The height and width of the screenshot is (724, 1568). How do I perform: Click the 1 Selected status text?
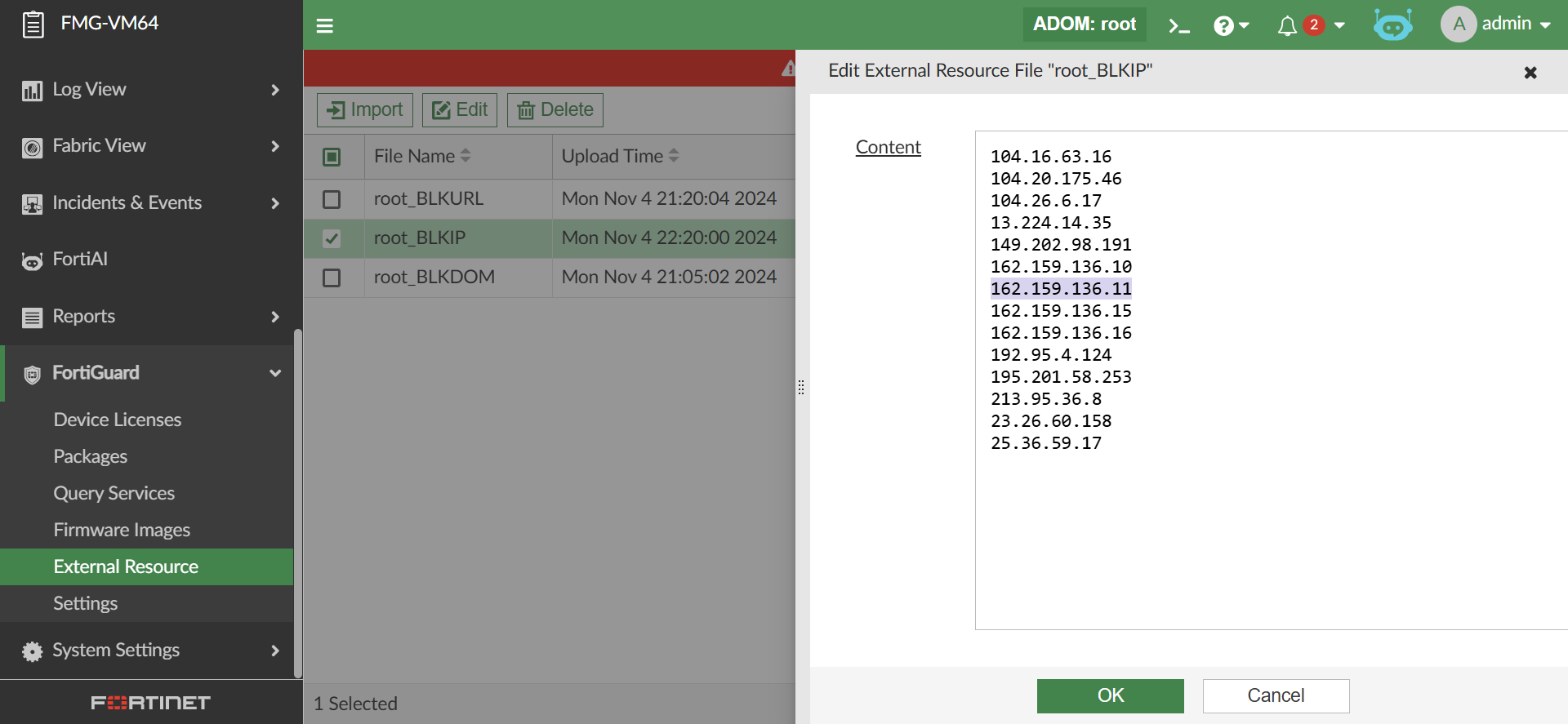(356, 704)
